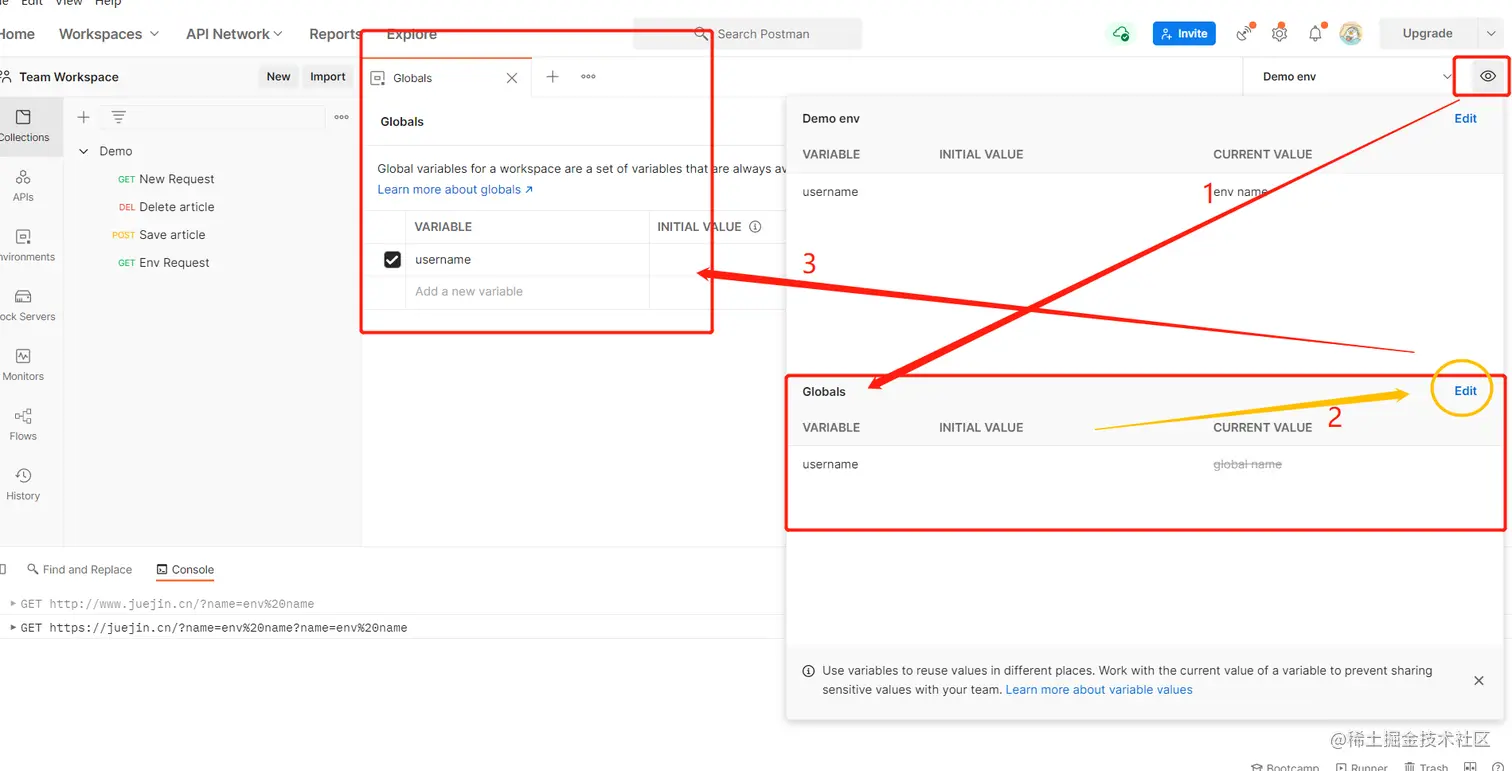Click the cloud sync status icon

click(1121, 34)
